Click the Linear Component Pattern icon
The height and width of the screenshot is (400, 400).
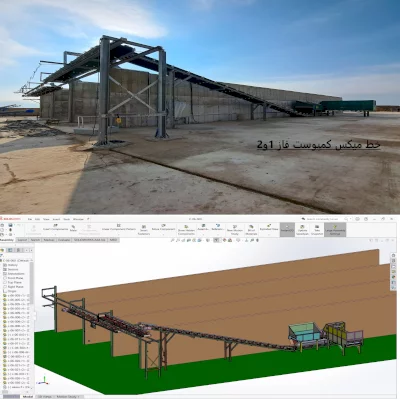pyautogui.click(x=119, y=228)
